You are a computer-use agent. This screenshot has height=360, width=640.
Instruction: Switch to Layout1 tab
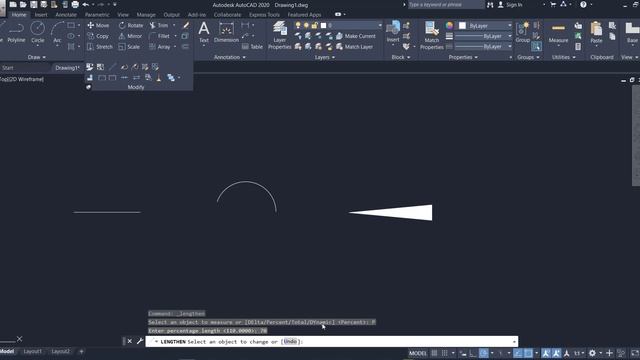click(33, 351)
